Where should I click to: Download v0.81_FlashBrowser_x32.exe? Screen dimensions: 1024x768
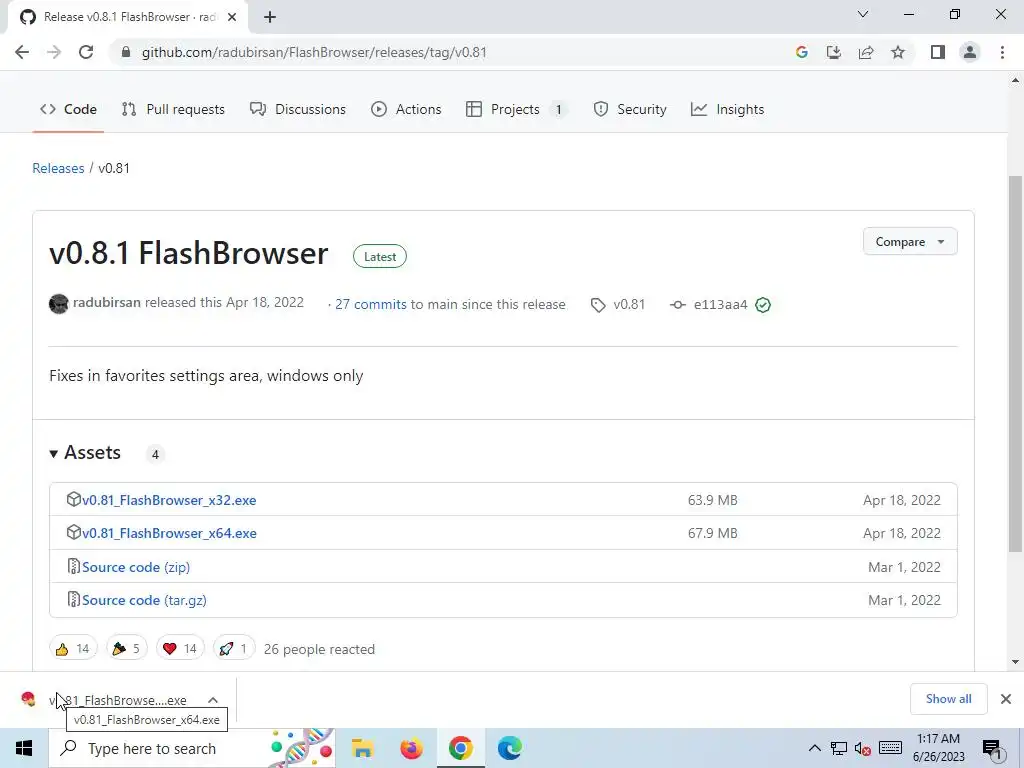(168, 500)
